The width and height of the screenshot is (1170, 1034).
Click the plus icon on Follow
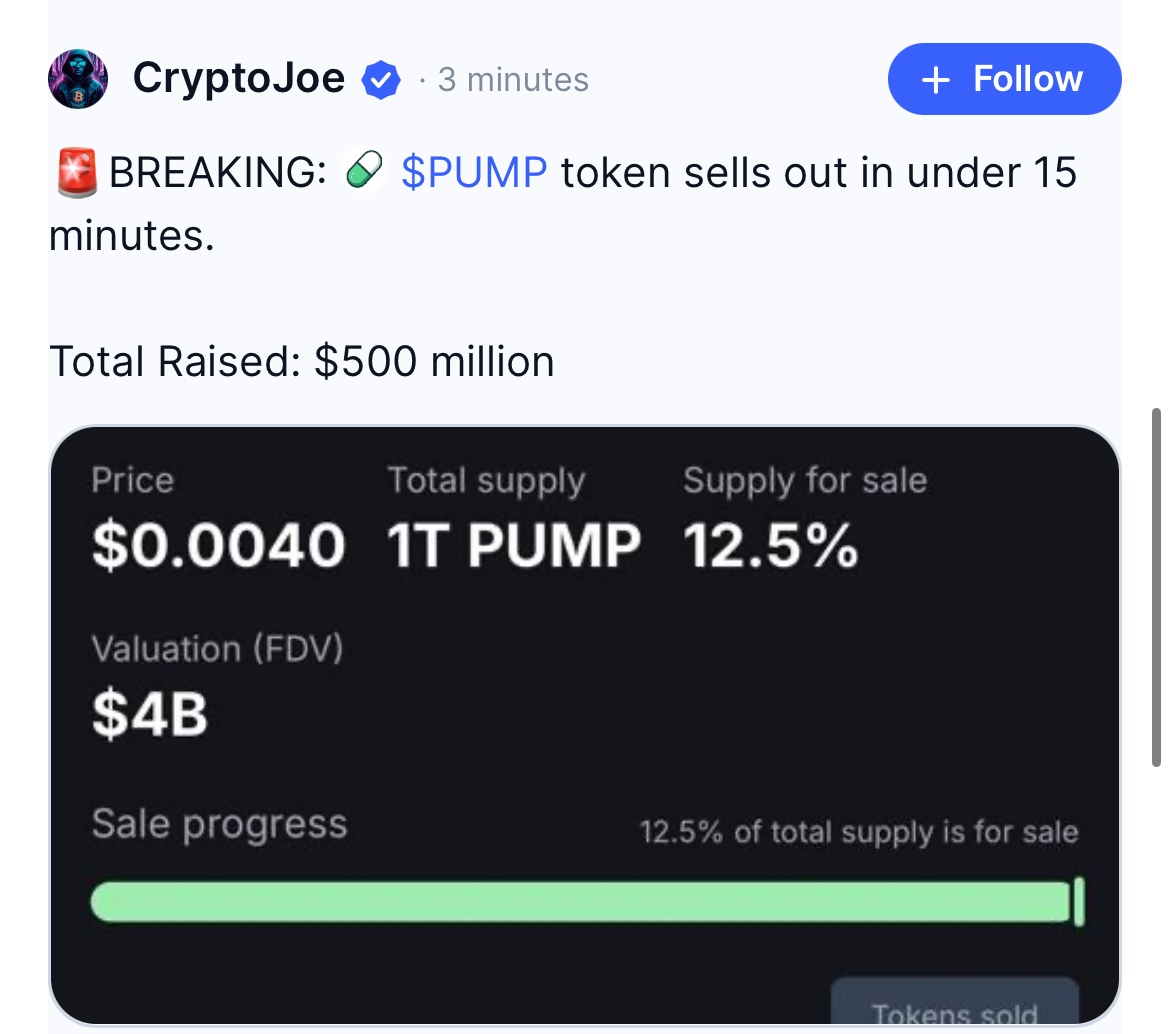tap(934, 80)
